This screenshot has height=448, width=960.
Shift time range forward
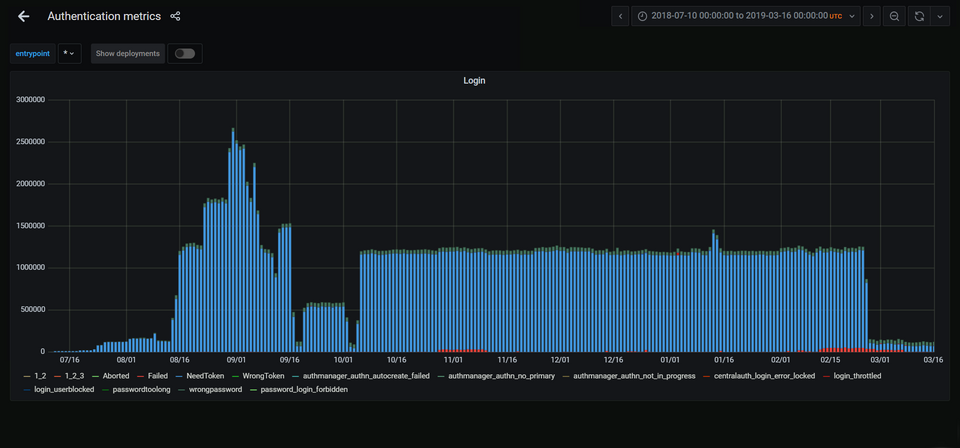tap(871, 17)
